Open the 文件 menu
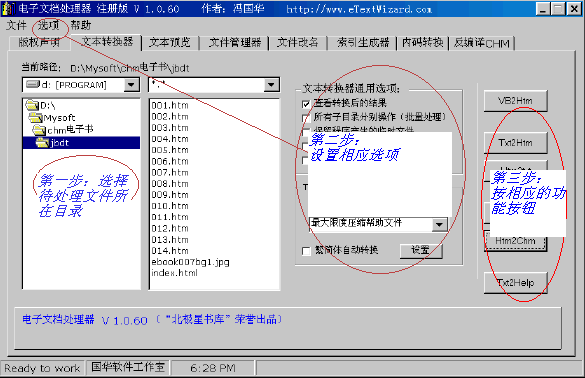 (16, 25)
